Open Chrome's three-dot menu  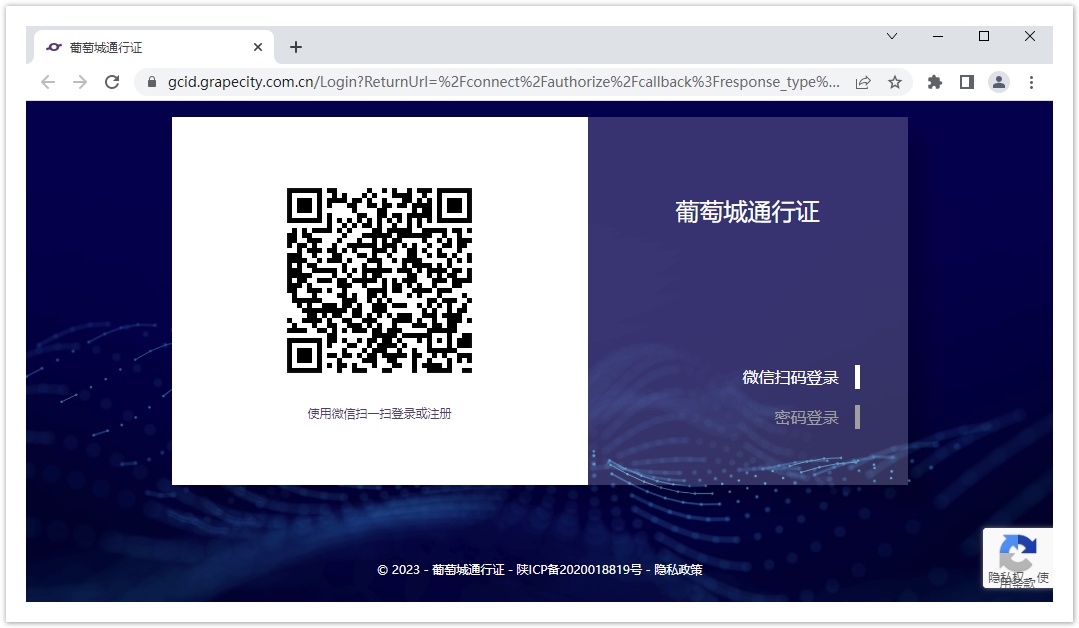1031,83
